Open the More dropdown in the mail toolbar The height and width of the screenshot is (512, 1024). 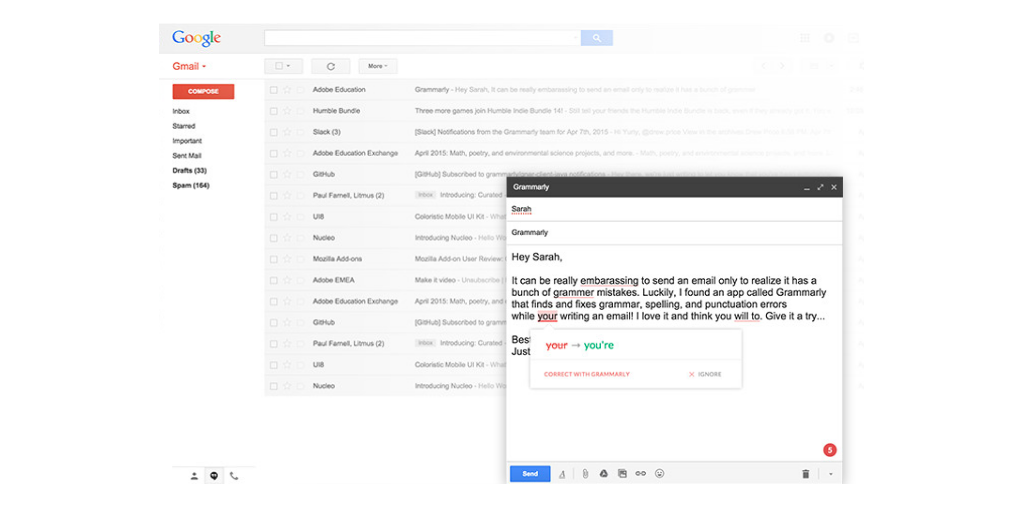(377, 66)
